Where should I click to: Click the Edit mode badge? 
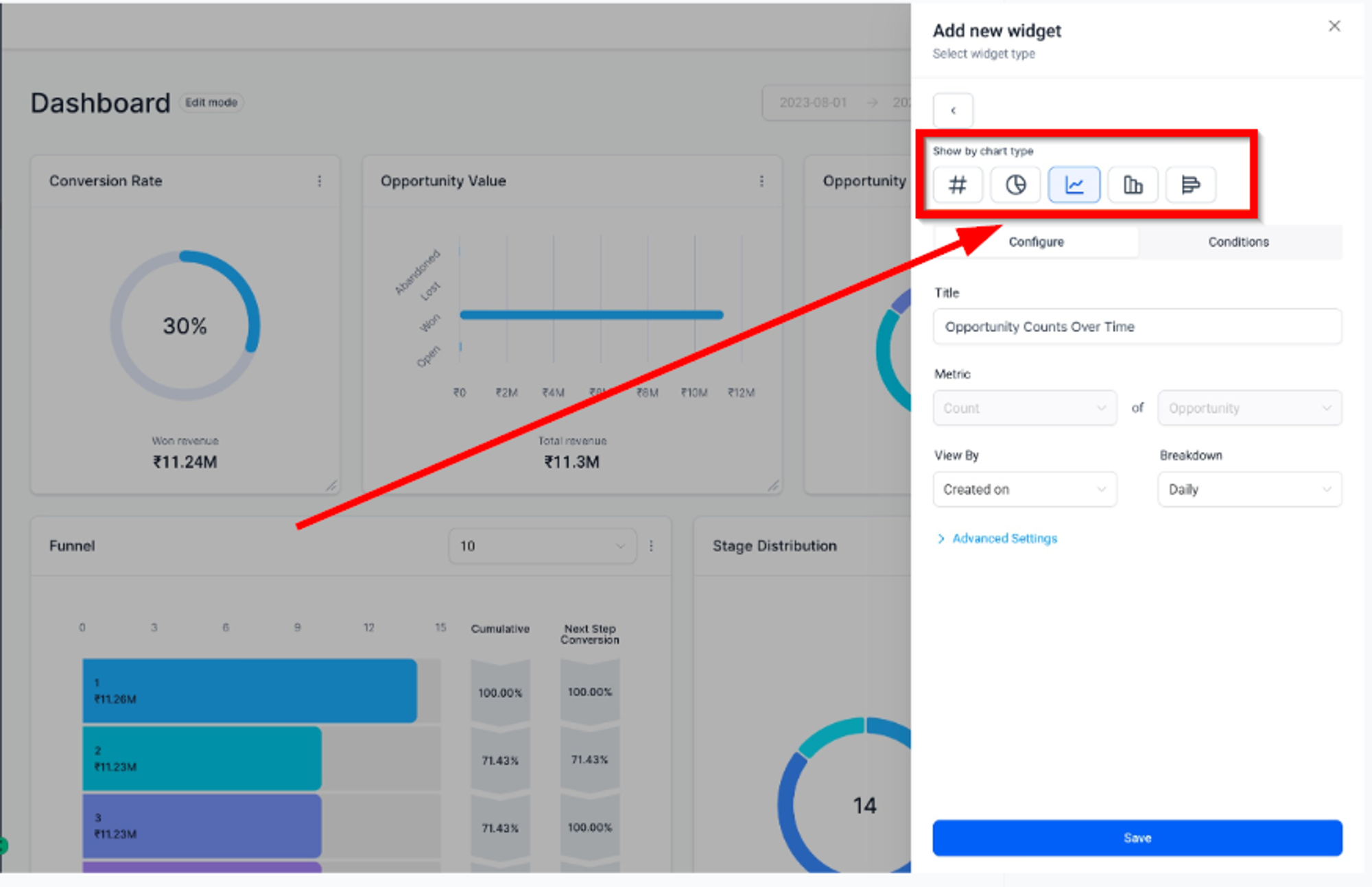coord(211,102)
